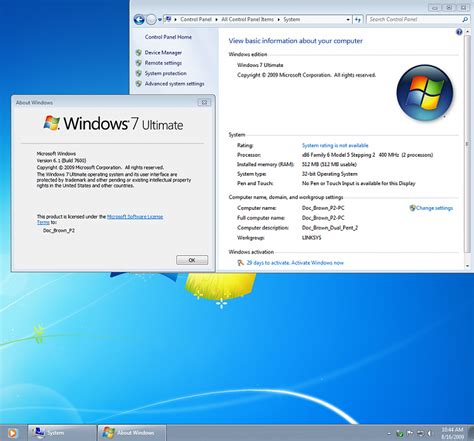The height and width of the screenshot is (441, 474).
Task: Select Control Panel breadcrumb in address bar
Action: (196, 20)
